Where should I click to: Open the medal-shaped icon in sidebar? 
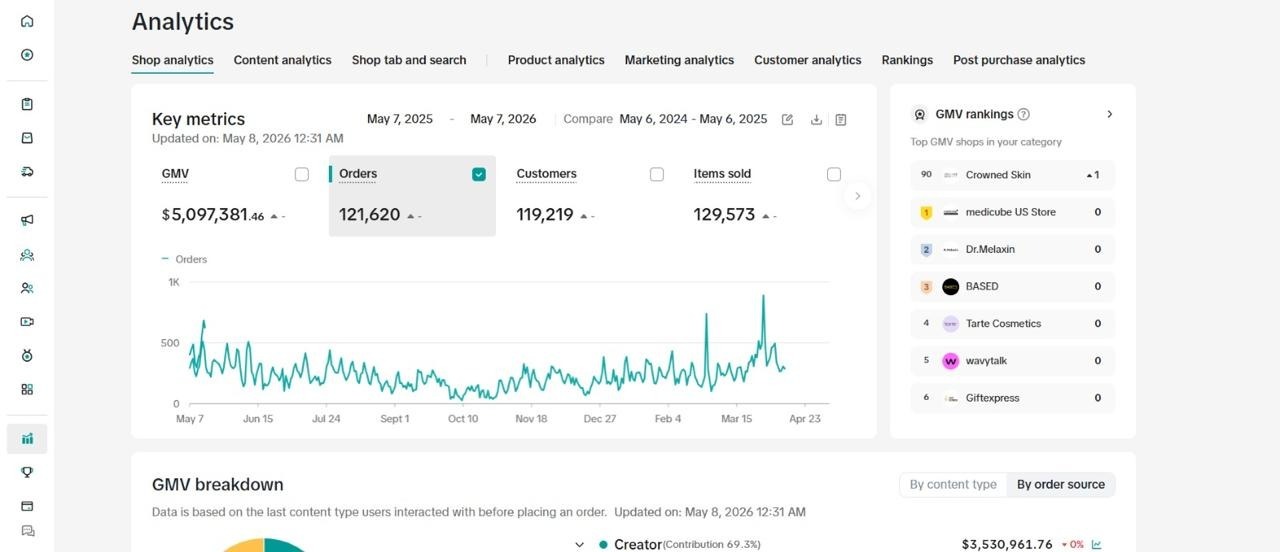(27, 355)
